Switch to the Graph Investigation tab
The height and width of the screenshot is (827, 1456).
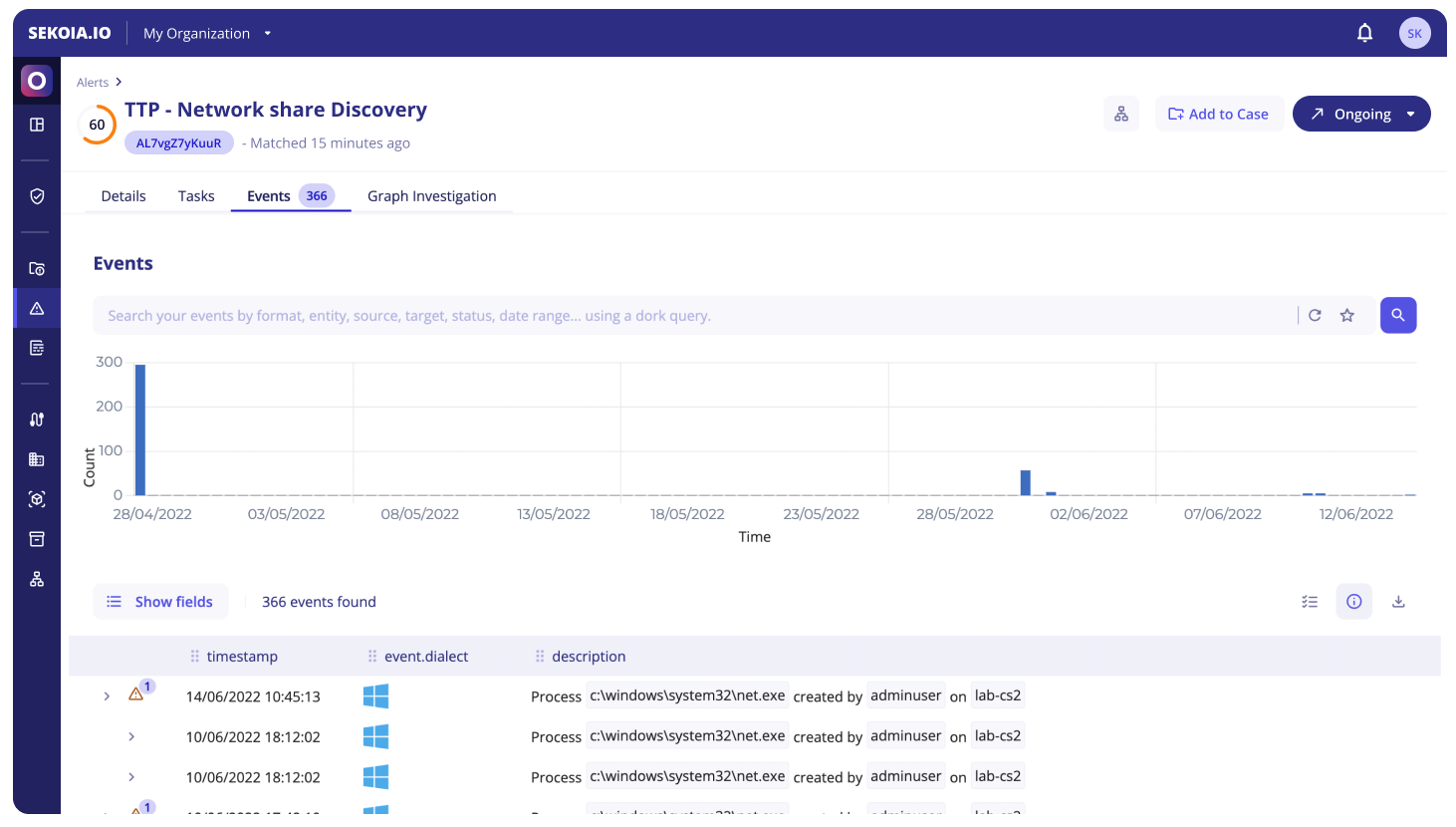pos(431,196)
